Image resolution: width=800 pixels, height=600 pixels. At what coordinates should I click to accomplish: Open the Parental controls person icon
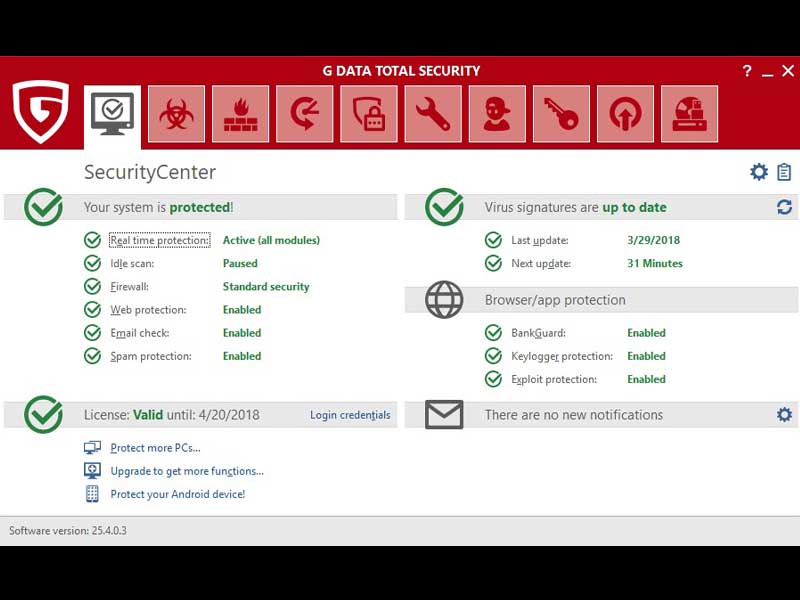[497, 114]
